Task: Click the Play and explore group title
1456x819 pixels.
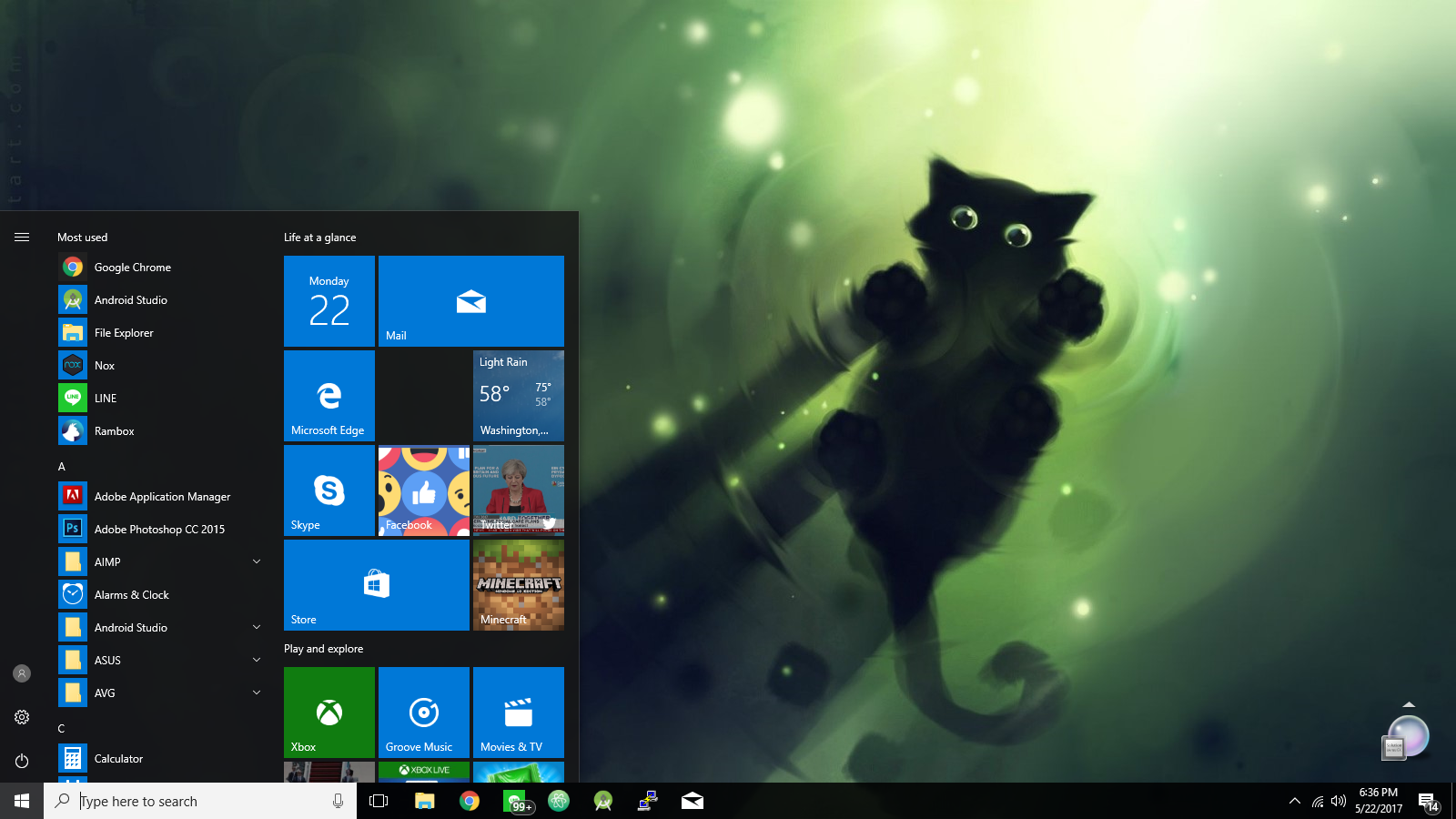Action: pyautogui.click(x=323, y=649)
